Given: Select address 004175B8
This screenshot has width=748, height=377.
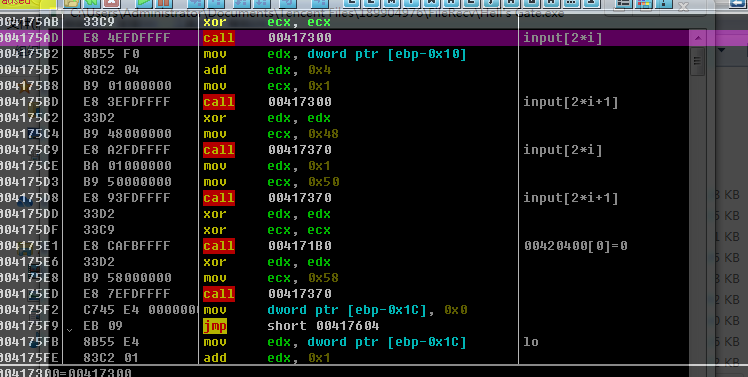Looking at the screenshot, I should point(29,86).
